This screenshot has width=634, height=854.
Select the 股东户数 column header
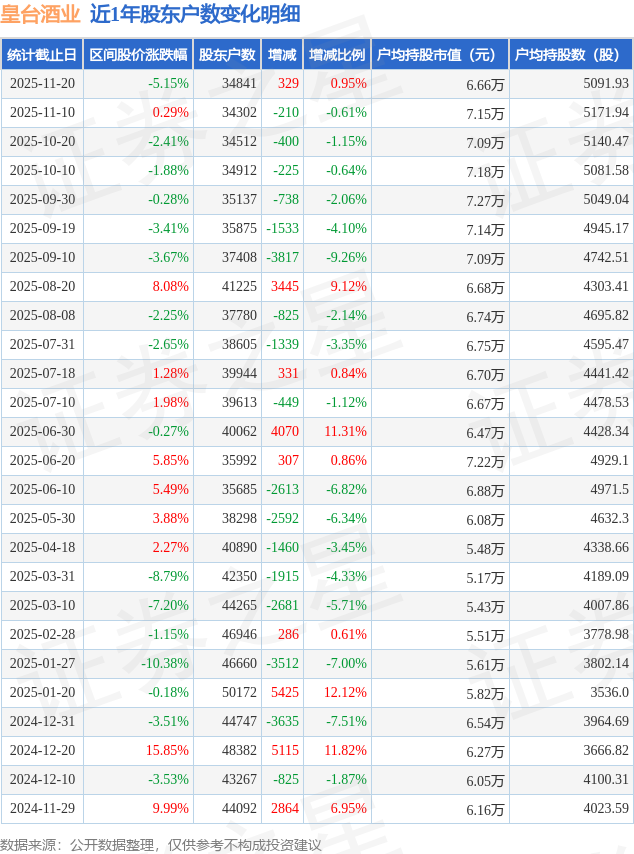(227, 55)
